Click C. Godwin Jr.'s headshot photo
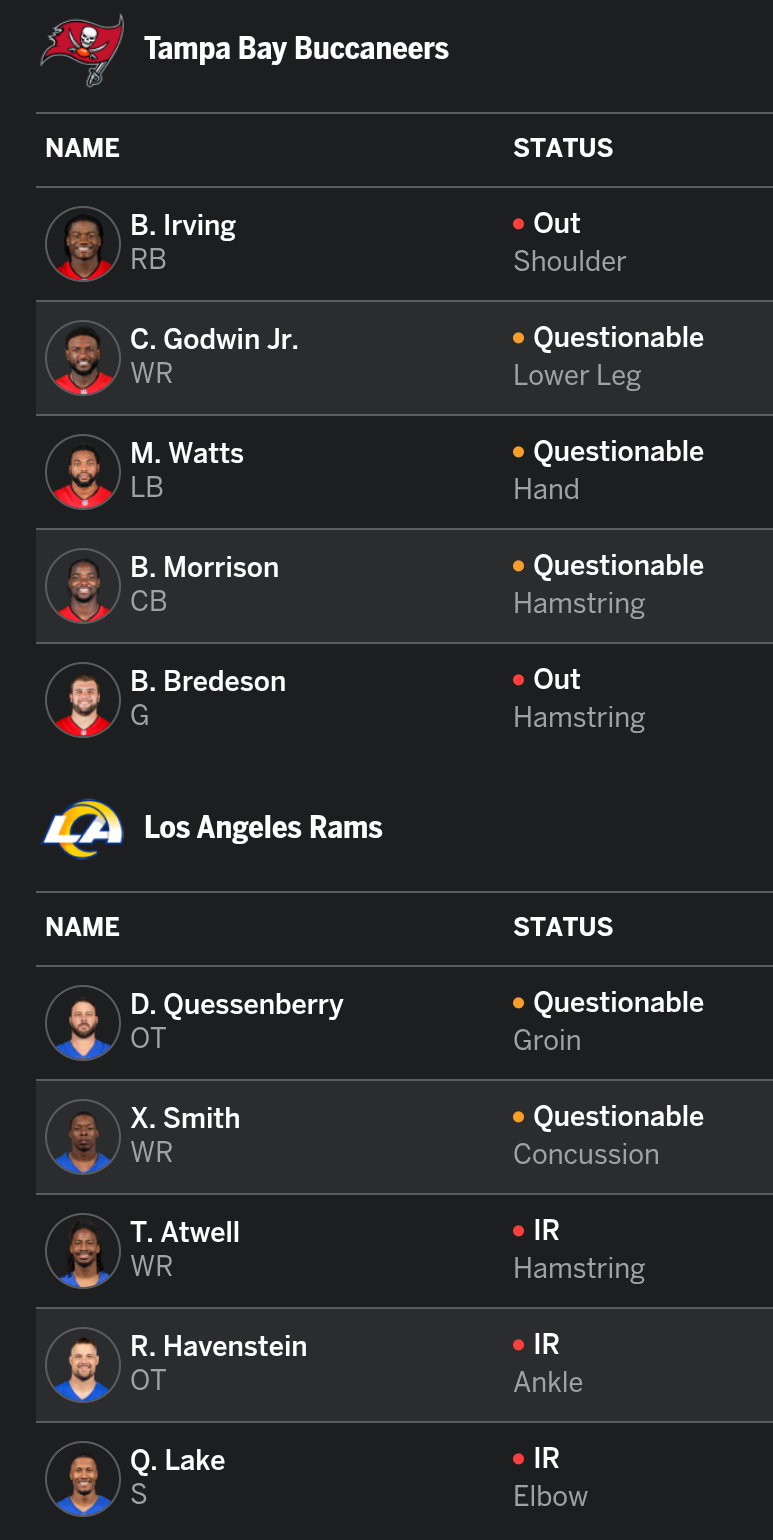This screenshot has width=773, height=1540. pyautogui.click(x=83, y=358)
